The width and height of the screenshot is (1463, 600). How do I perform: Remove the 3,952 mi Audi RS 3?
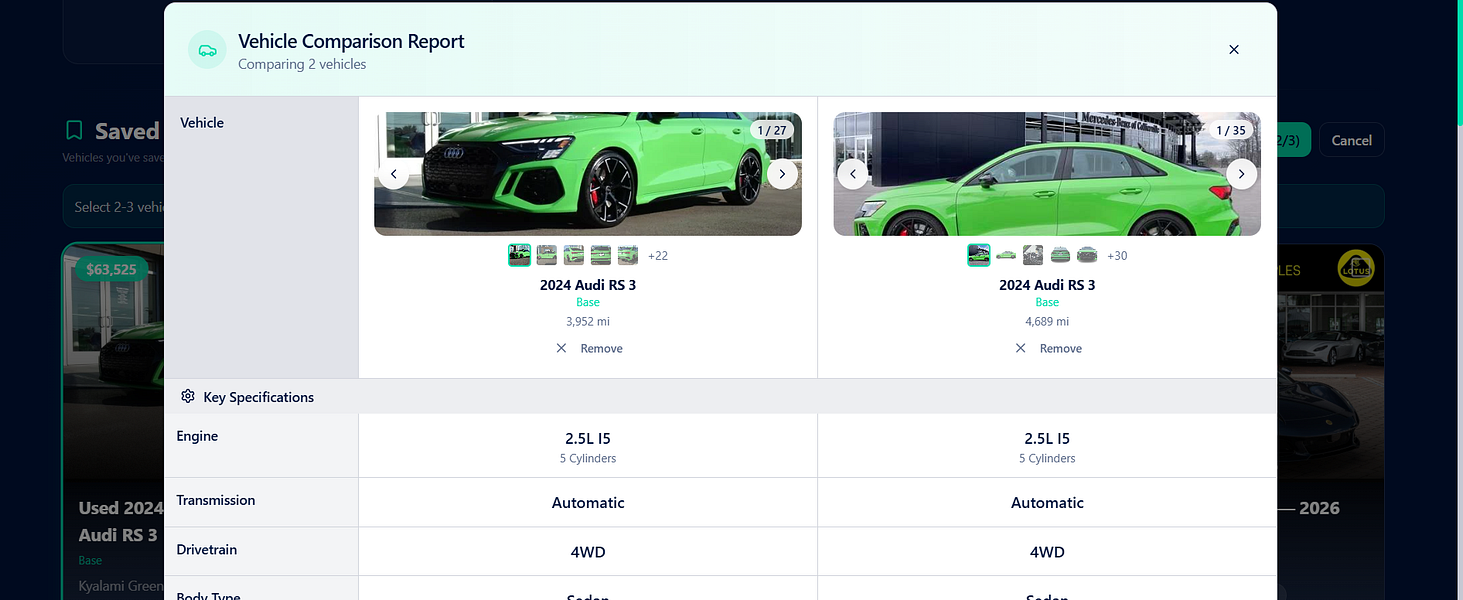pos(588,348)
